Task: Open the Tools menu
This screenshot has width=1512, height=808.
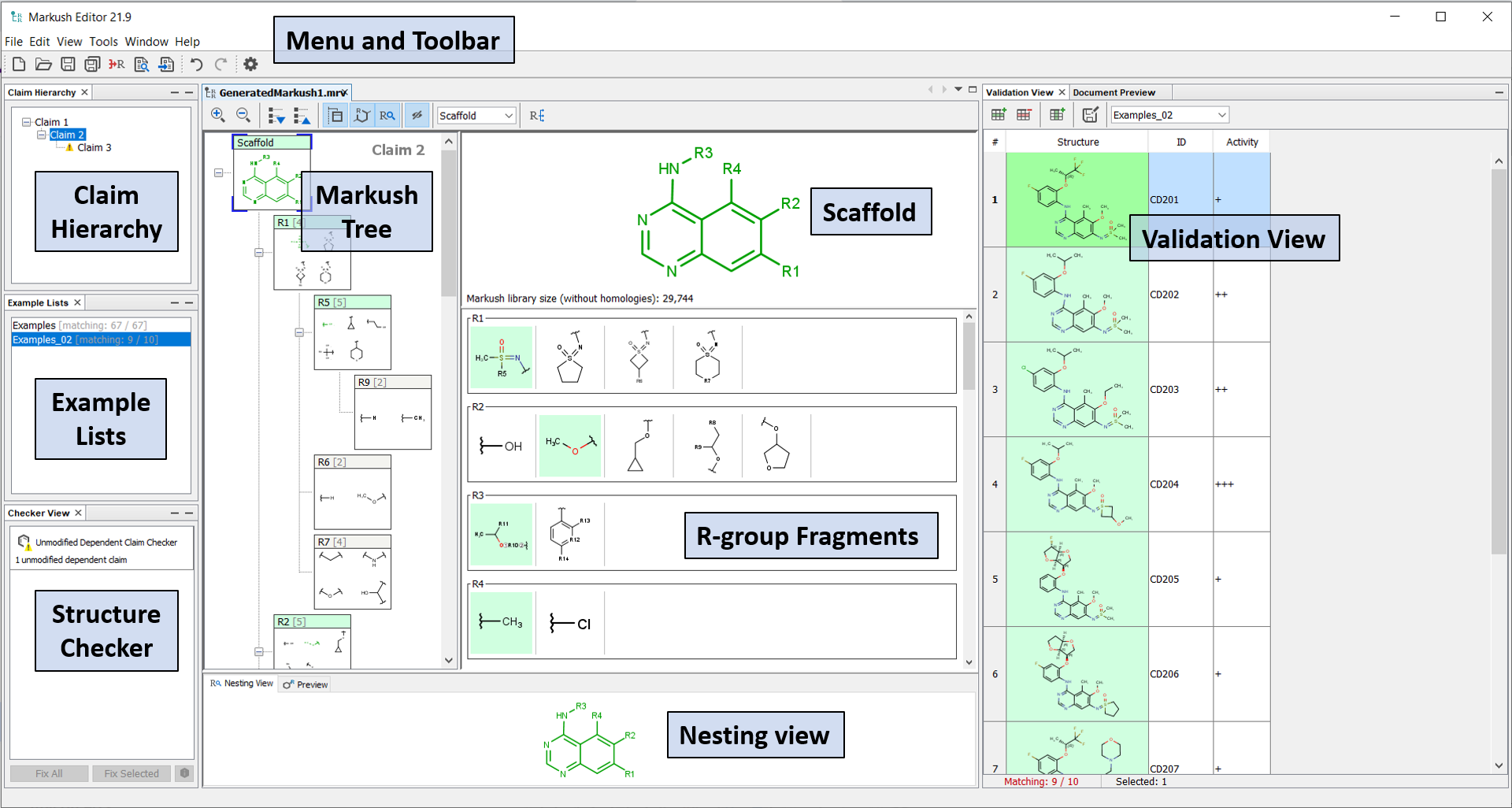Action: tap(103, 42)
